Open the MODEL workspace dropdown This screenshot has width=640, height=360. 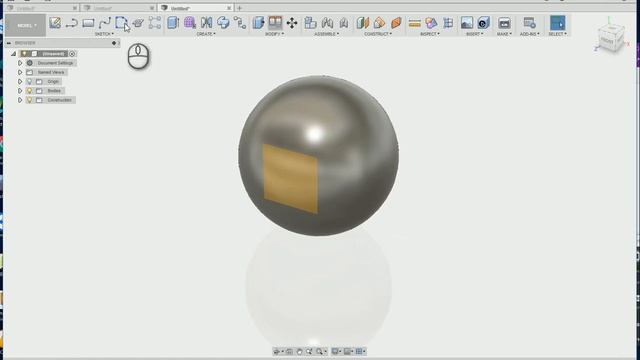point(26,25)
